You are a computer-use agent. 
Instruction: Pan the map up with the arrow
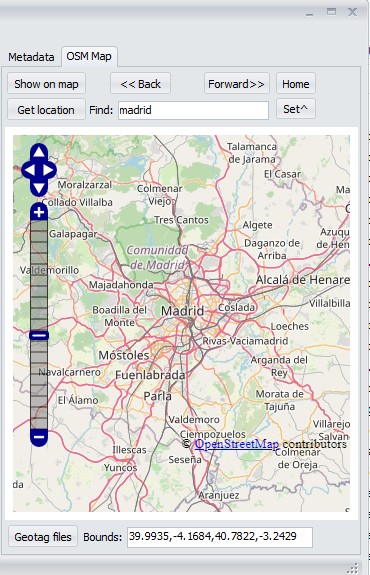(39, 151)
